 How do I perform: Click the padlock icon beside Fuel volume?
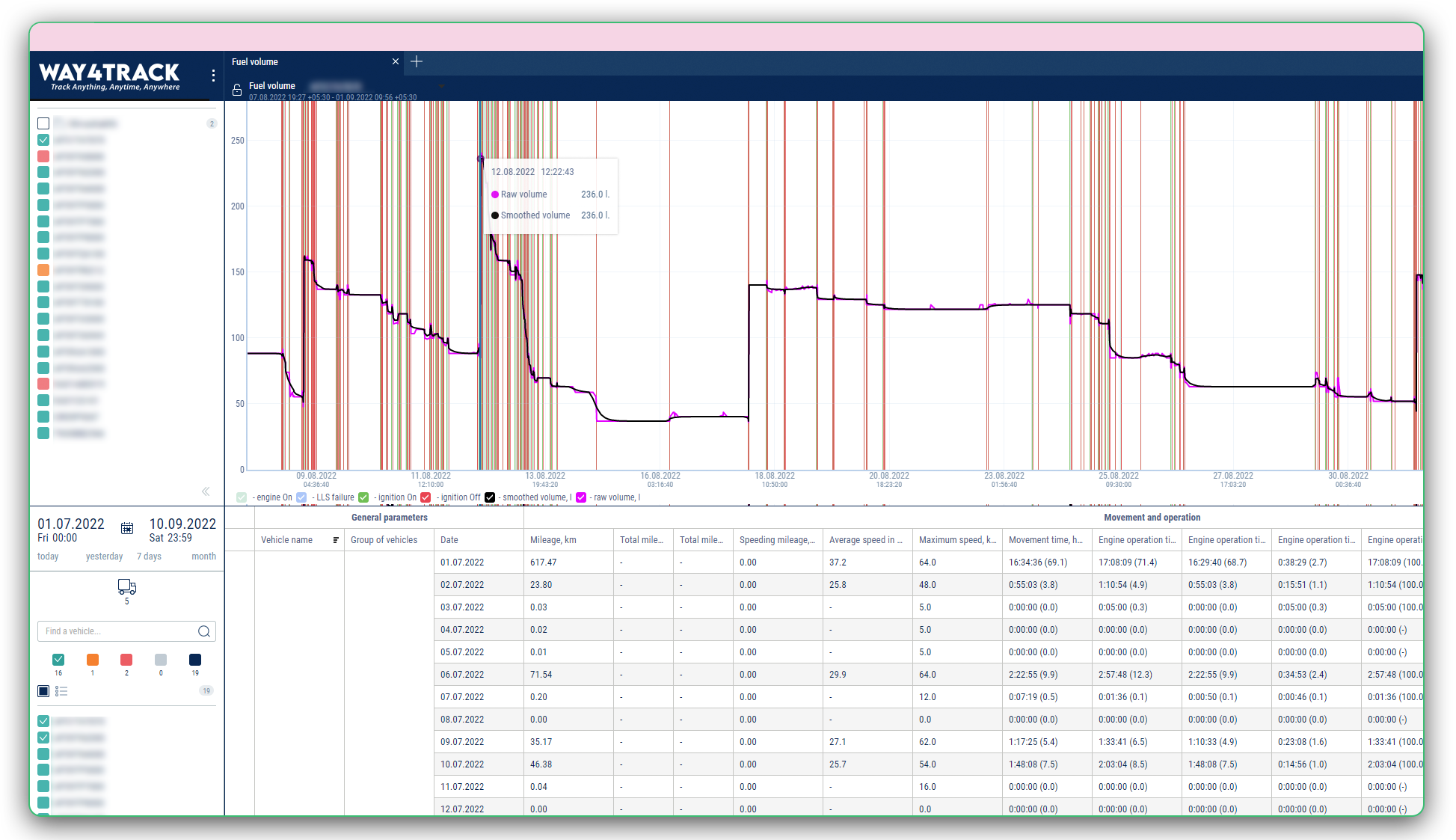point(237,91)
